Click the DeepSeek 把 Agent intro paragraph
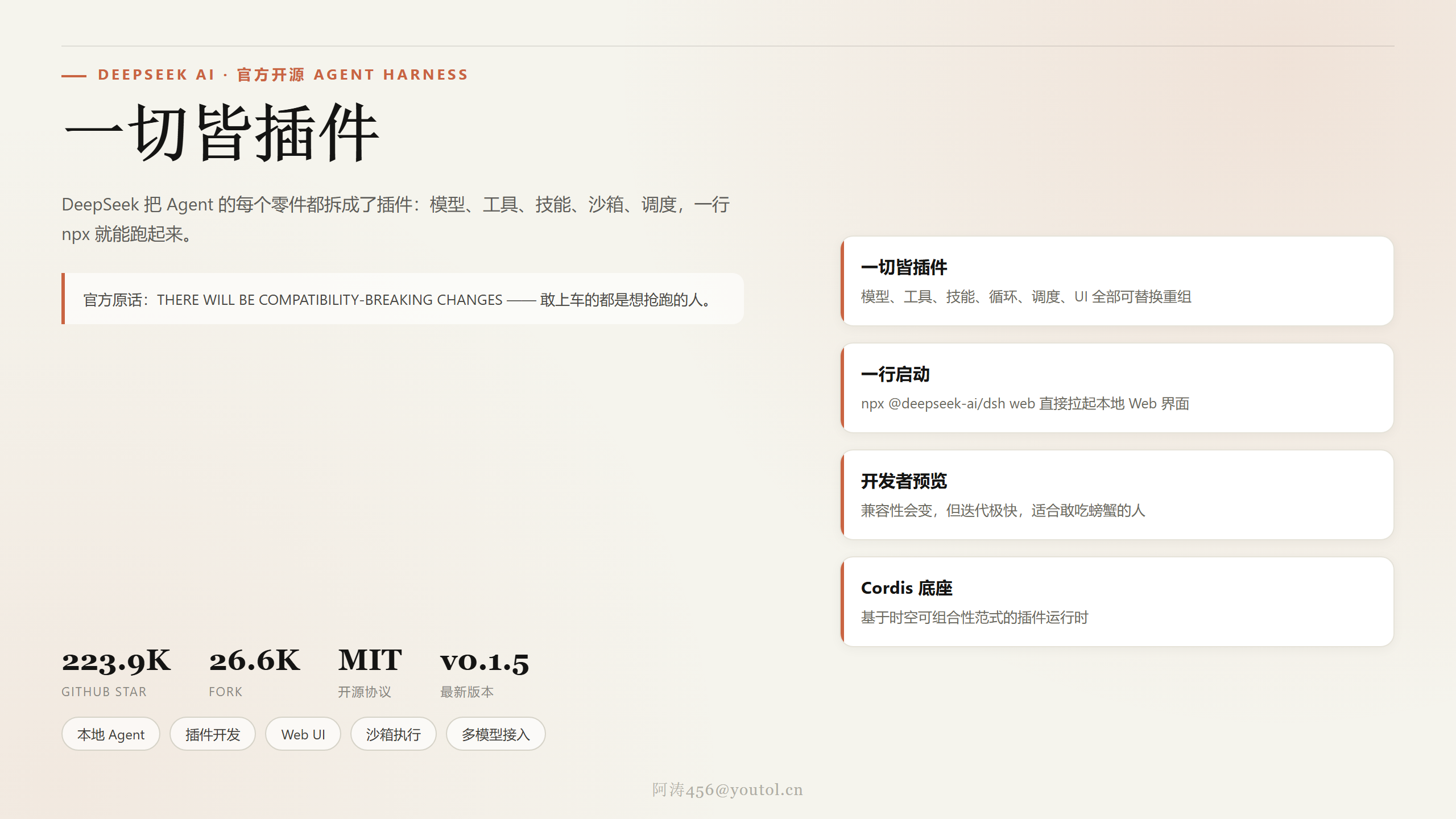 (396, 219)
